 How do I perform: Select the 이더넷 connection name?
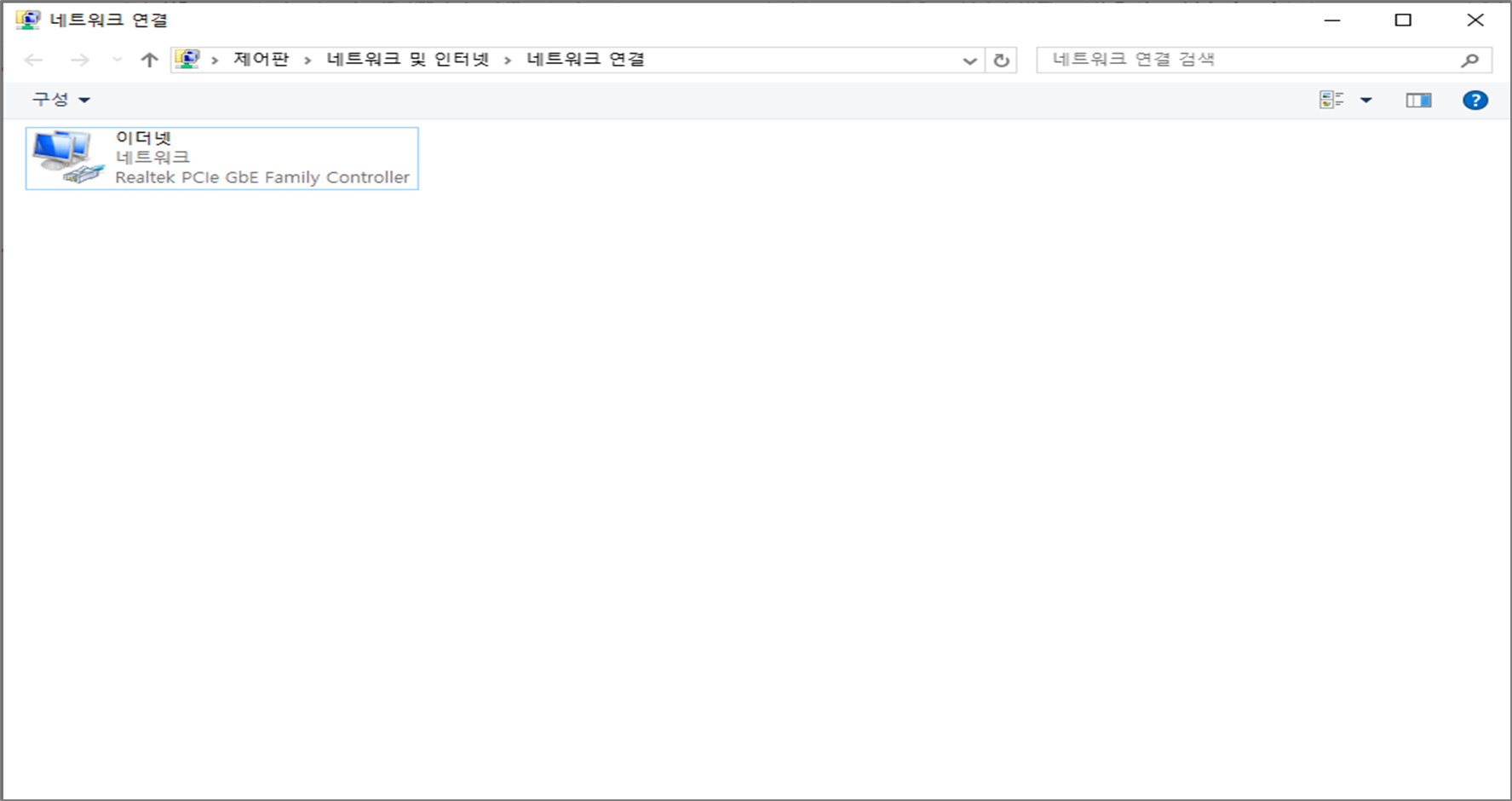click(x=143, y=137)
